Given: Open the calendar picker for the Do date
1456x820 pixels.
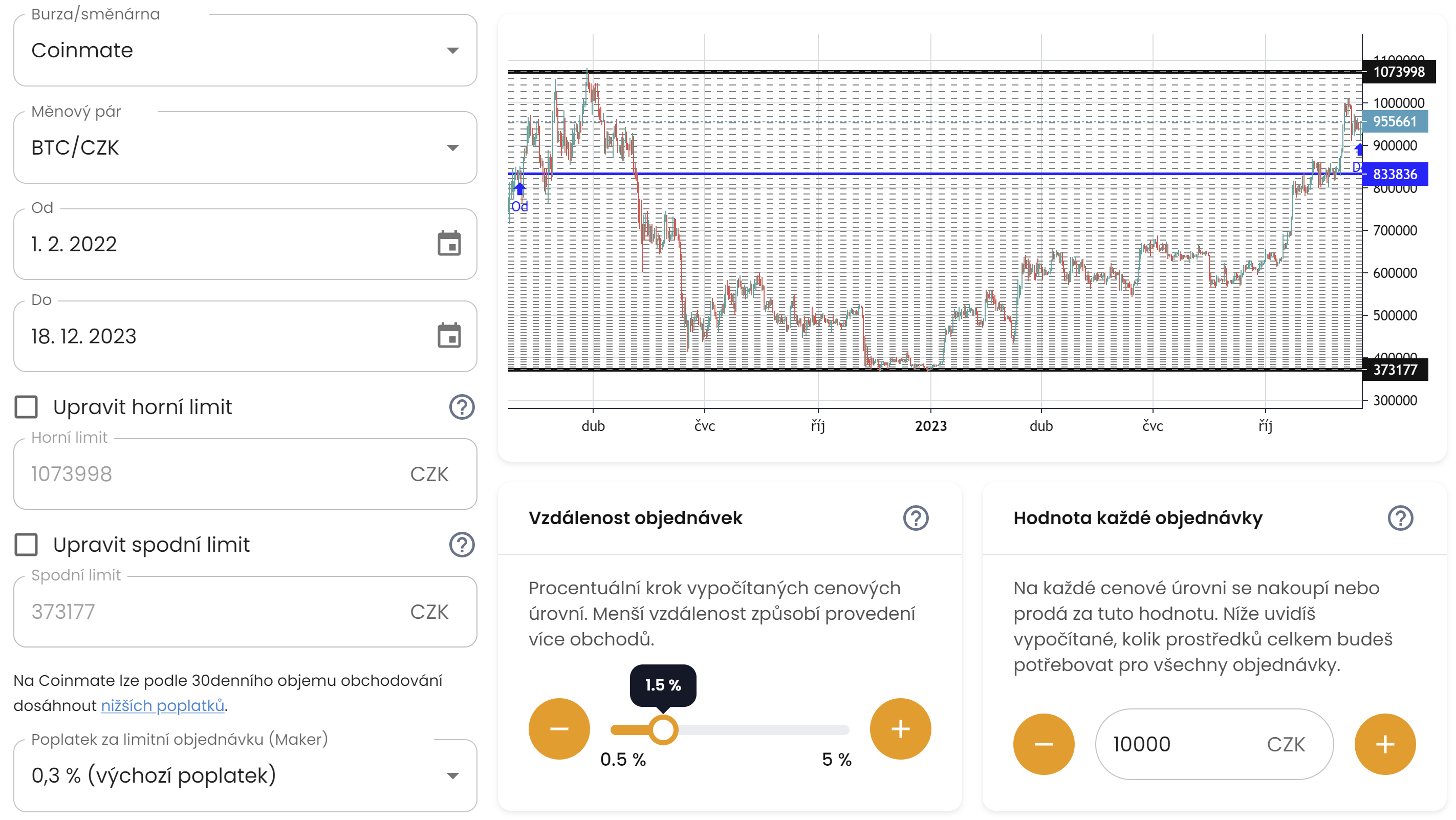Looking at the screenshot, I should coord(449,337).
